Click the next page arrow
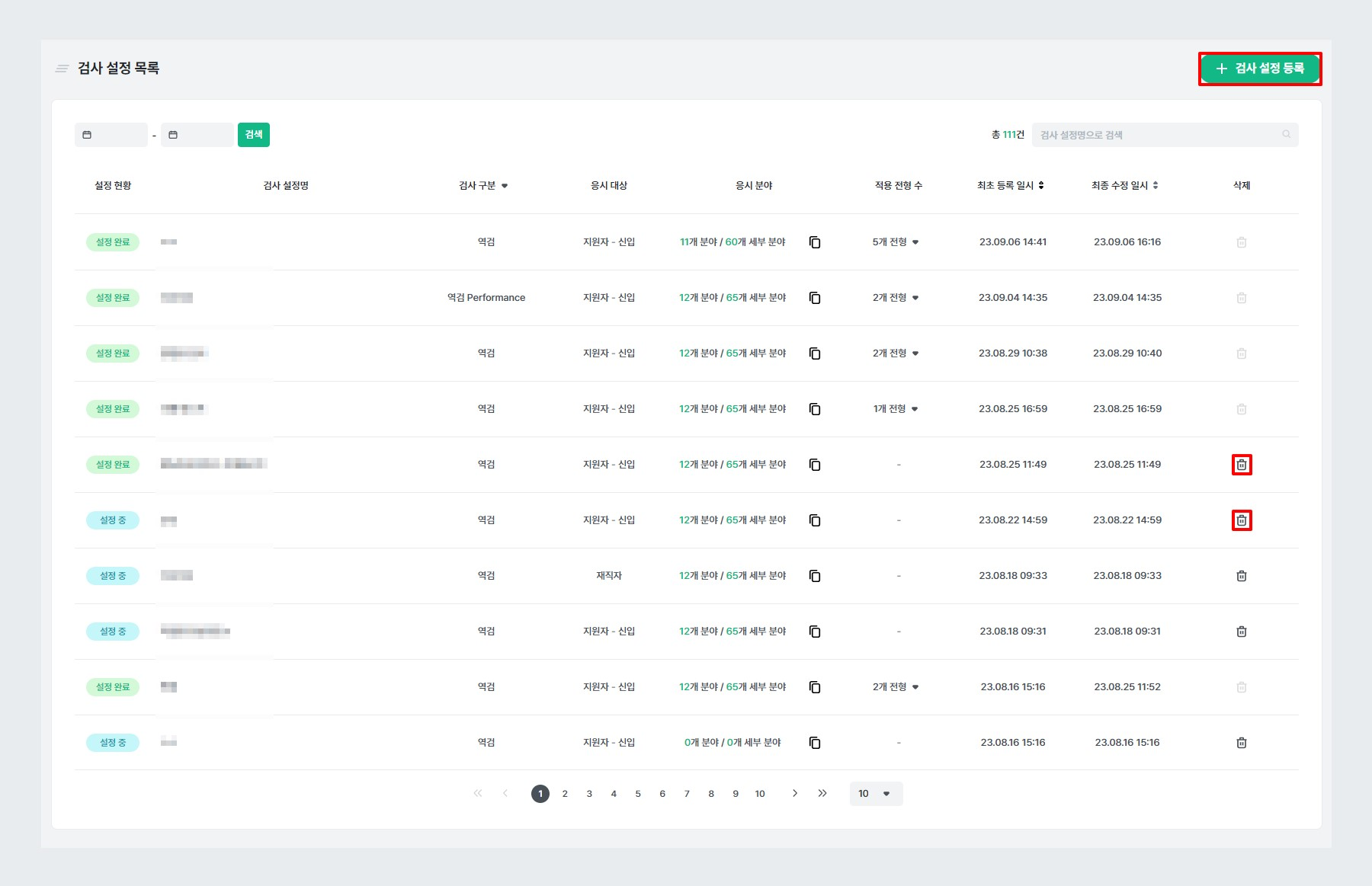 (x=795, y=793)
